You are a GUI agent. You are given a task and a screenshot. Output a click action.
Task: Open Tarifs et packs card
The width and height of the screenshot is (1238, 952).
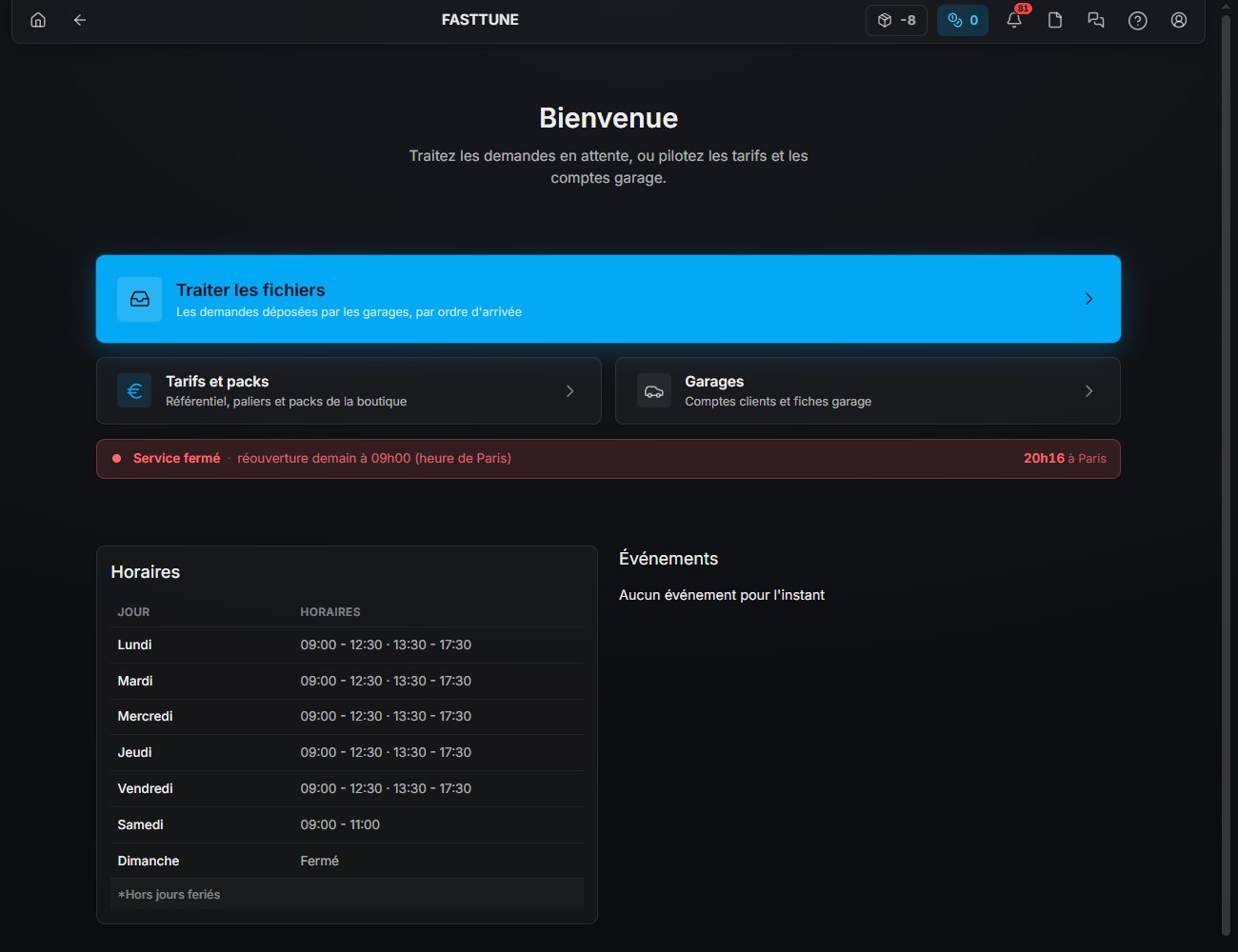(x=349, y=390)
